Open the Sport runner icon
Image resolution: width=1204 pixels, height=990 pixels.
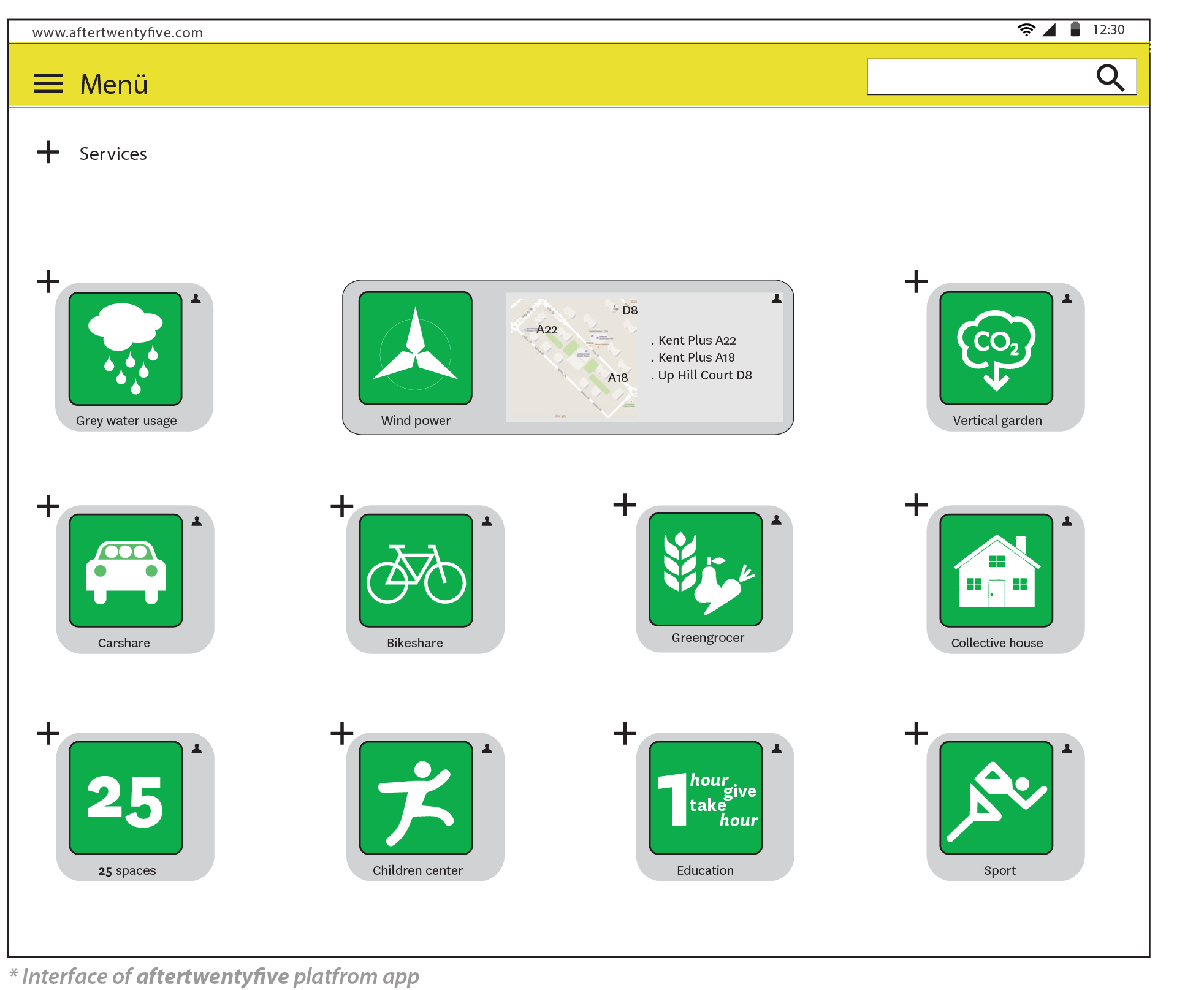(996, 798)
